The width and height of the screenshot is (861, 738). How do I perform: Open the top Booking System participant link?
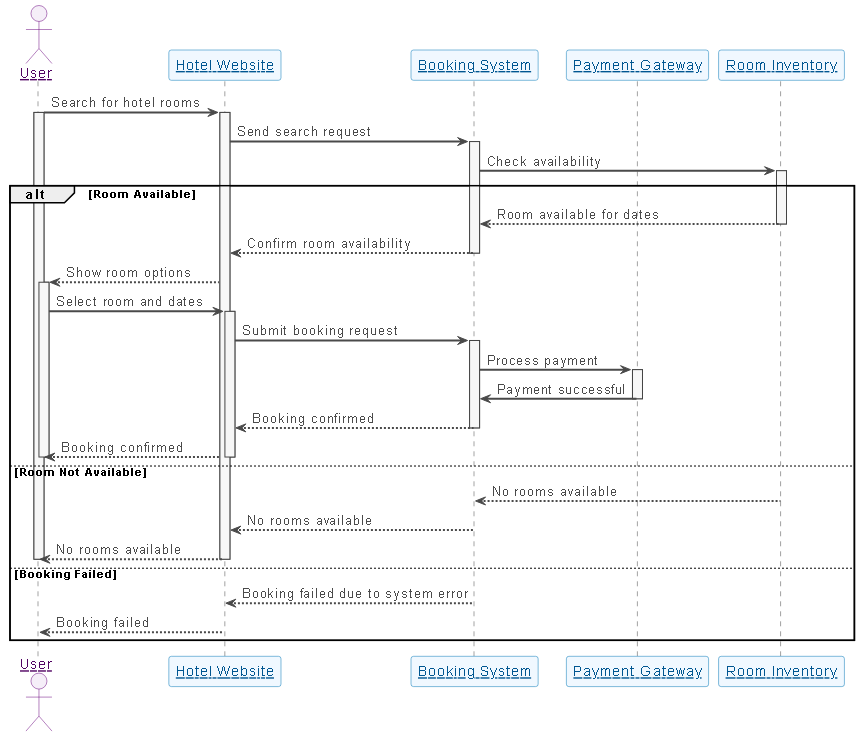point(474,66)
